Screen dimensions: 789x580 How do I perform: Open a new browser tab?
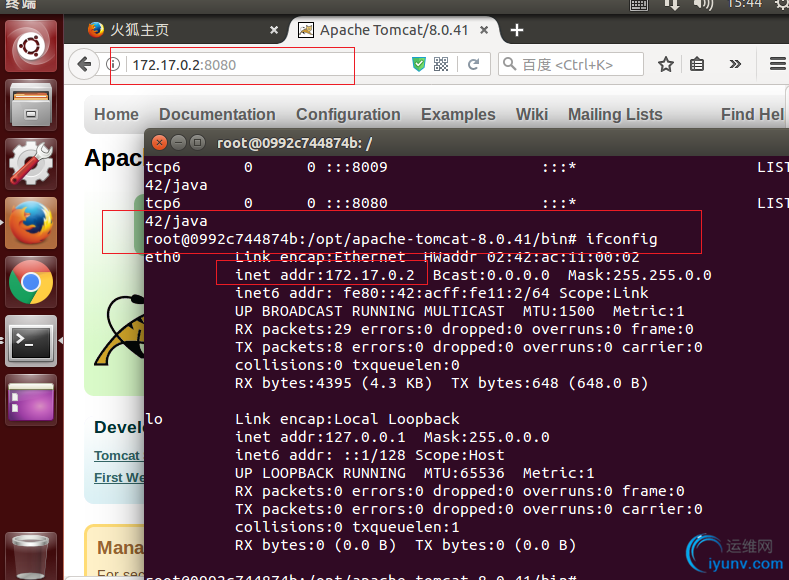pyautogui.click(x=517, y=30)
